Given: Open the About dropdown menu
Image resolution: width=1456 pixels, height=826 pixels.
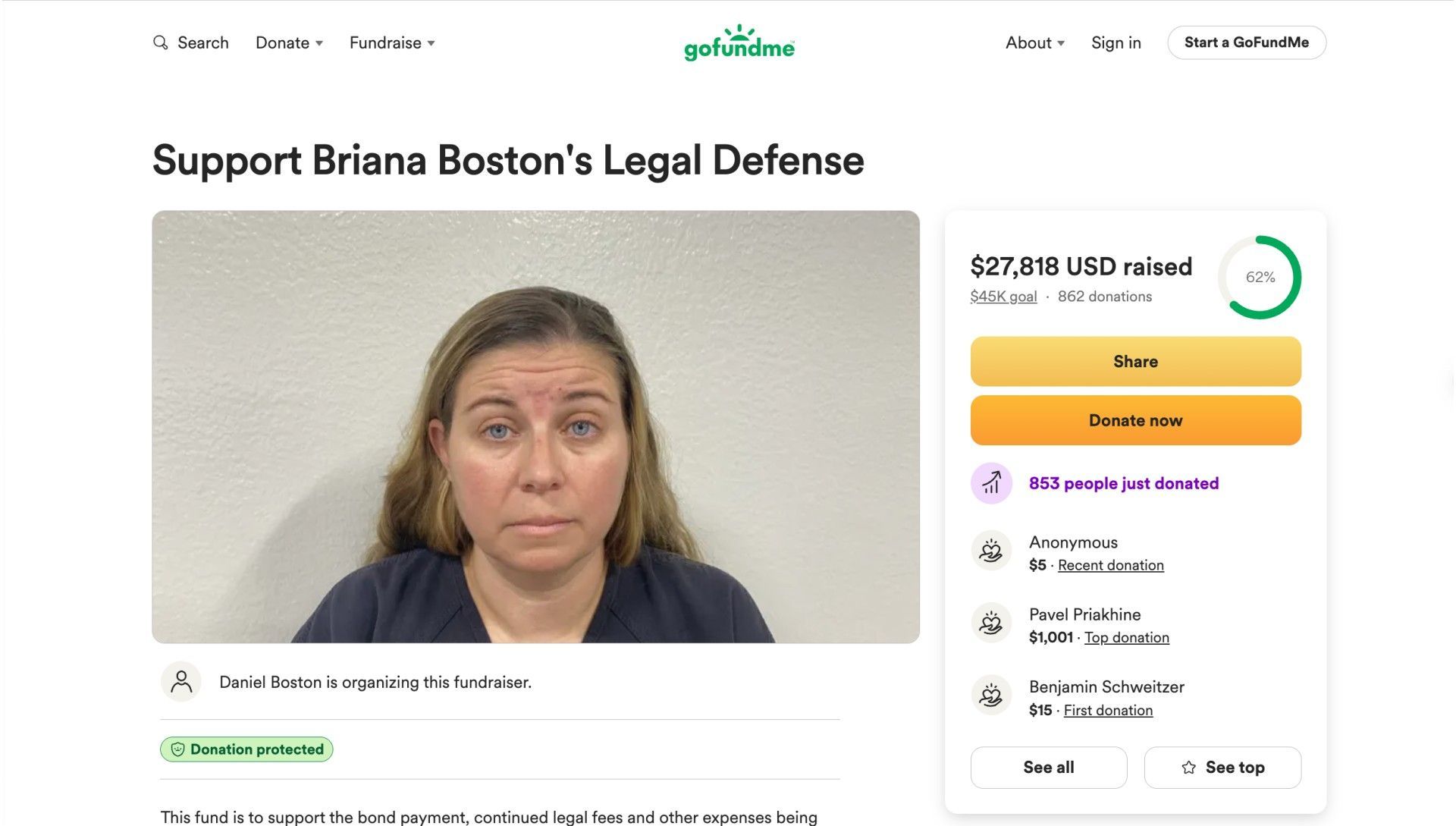Looking at the screenshot, I should point(1035,43).
